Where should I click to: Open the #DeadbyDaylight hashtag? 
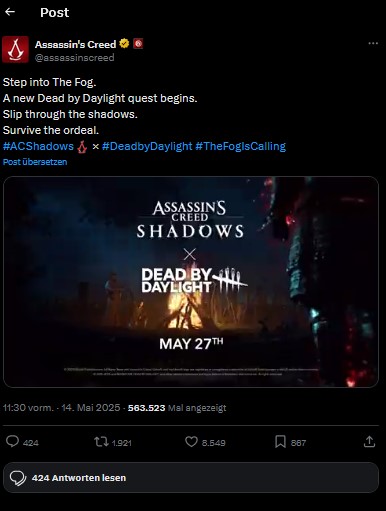(147, 146)
